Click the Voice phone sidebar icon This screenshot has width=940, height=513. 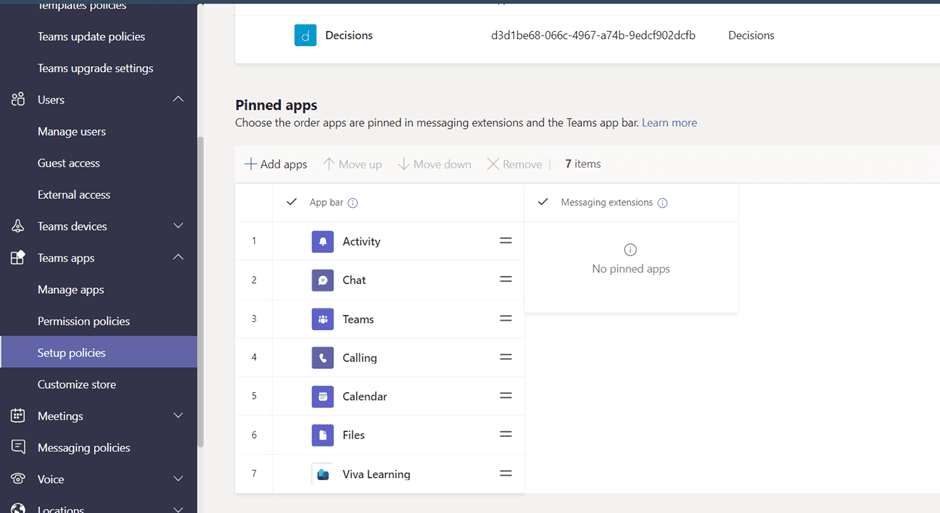(x=18, y=479)
